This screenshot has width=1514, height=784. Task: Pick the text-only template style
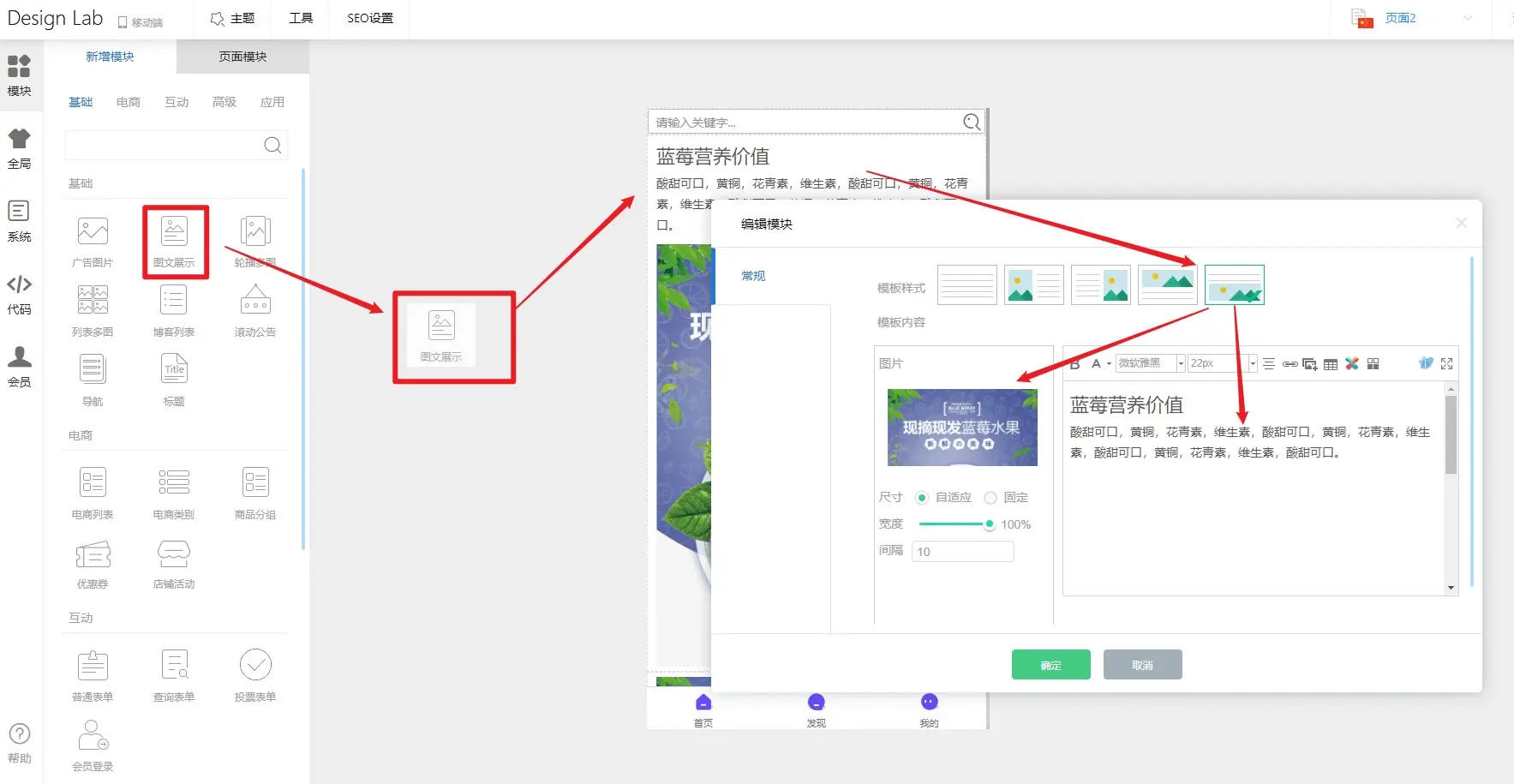click(x=966, y=285)
